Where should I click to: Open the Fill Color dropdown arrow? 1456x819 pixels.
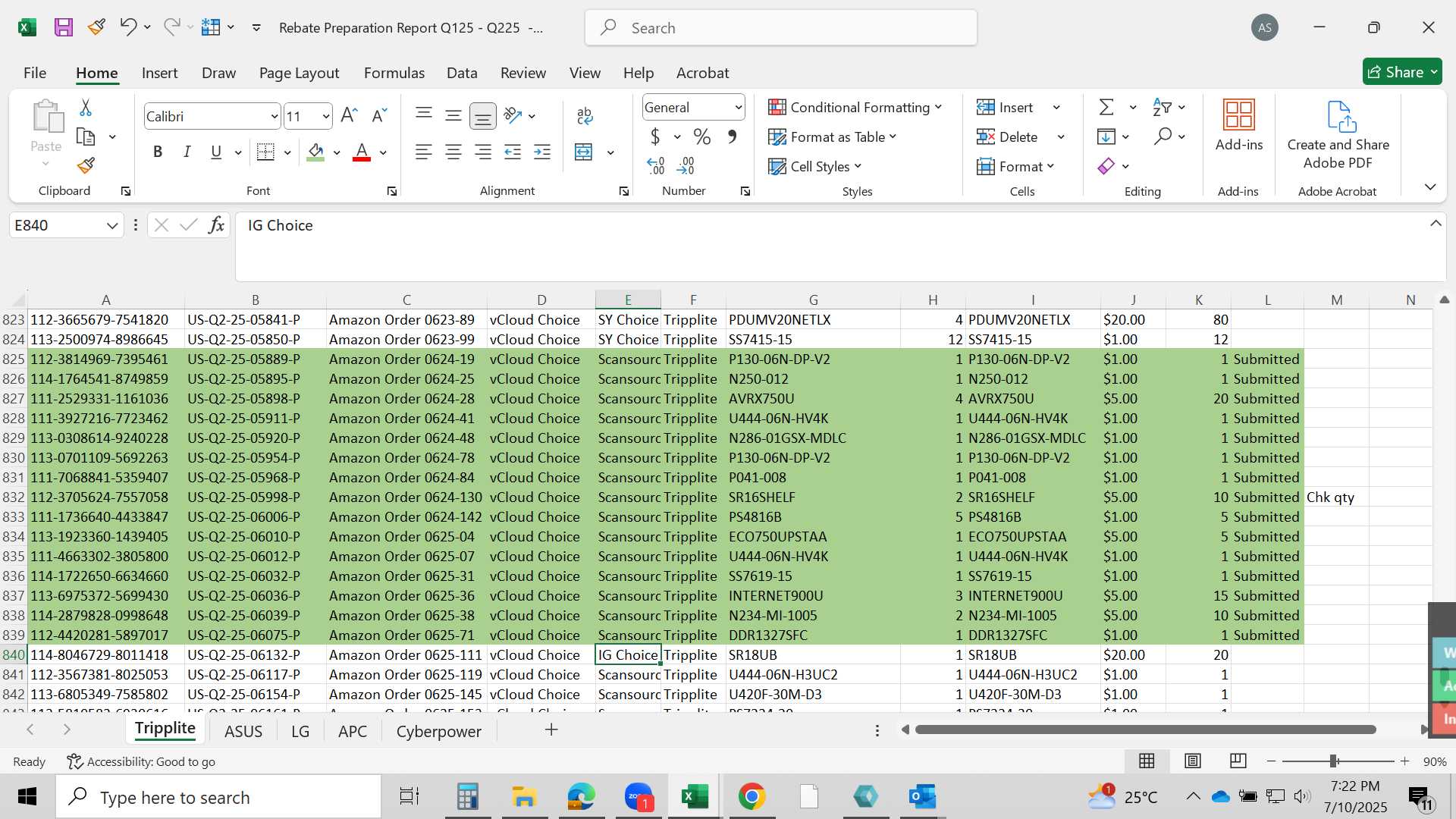[337, 152]
